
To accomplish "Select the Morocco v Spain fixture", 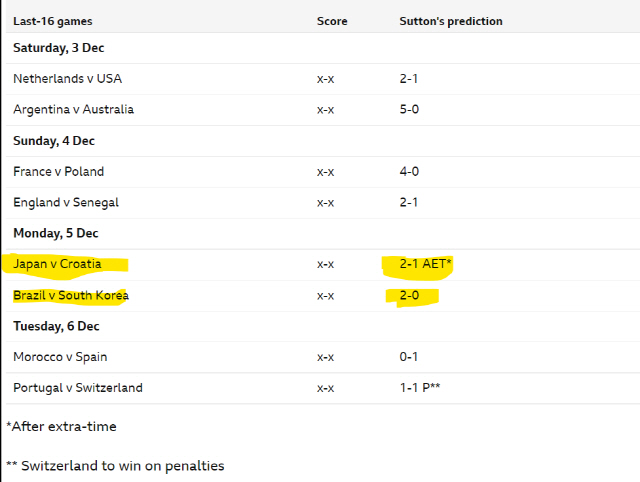I will [x=60, y=357].
